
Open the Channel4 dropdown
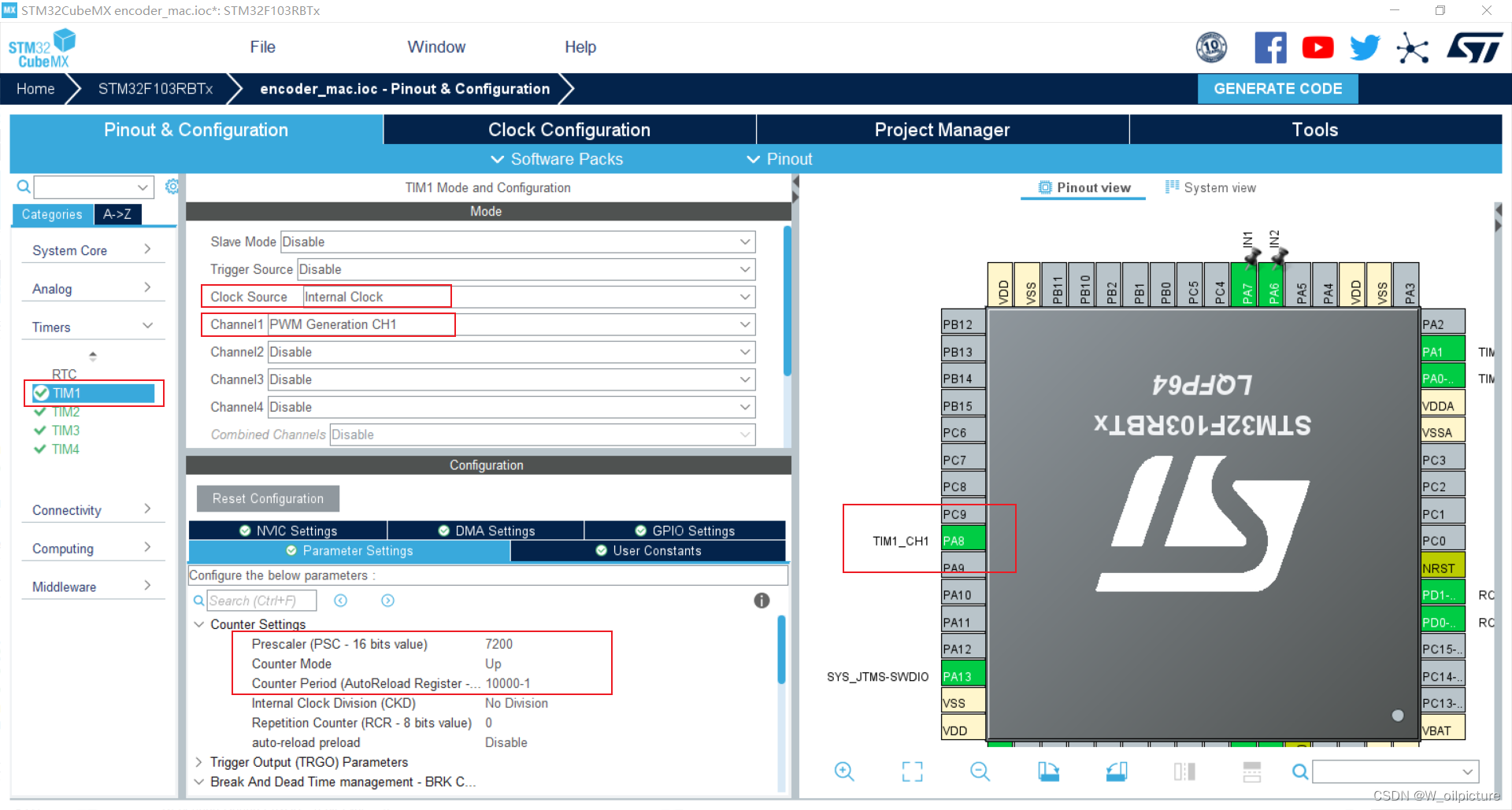512,407
